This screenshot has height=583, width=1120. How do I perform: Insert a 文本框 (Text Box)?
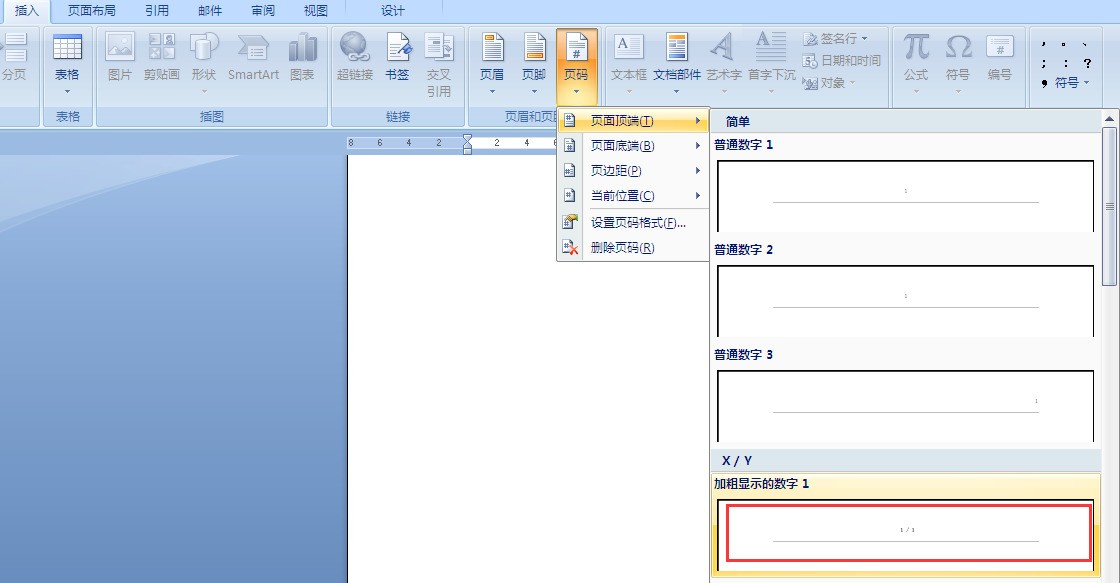628,62
